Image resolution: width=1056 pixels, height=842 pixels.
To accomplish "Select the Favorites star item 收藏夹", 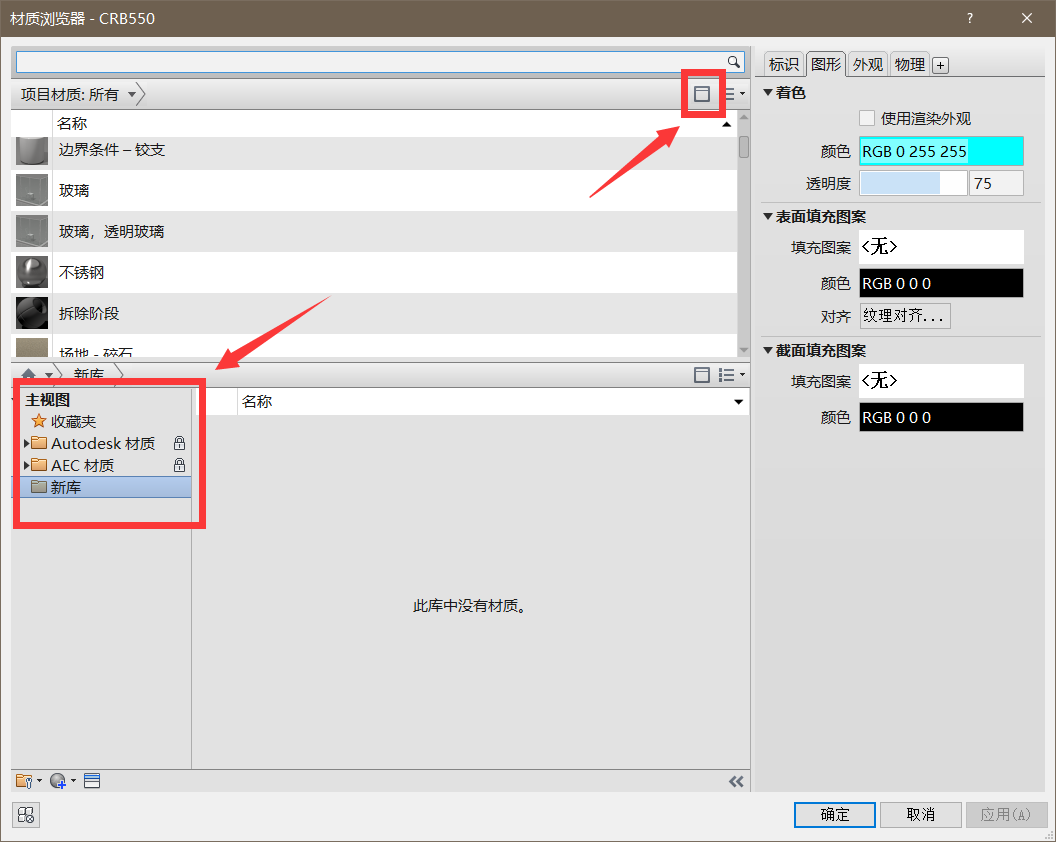I will [x=64, y=422].
